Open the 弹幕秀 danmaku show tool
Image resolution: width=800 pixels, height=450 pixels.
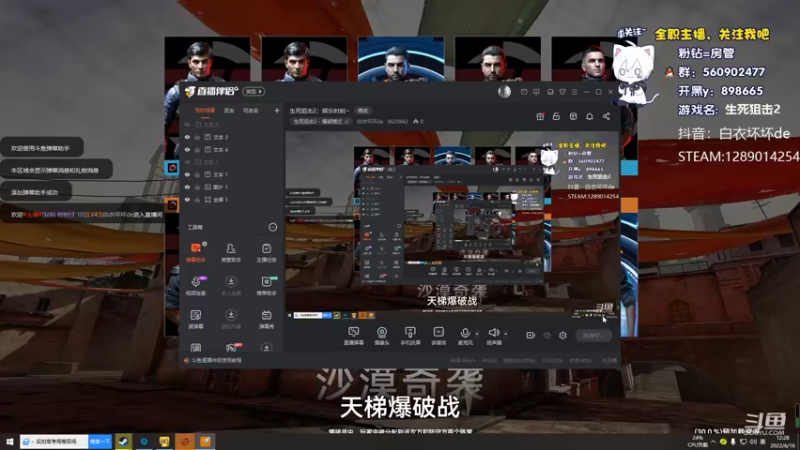pos(266,319)
